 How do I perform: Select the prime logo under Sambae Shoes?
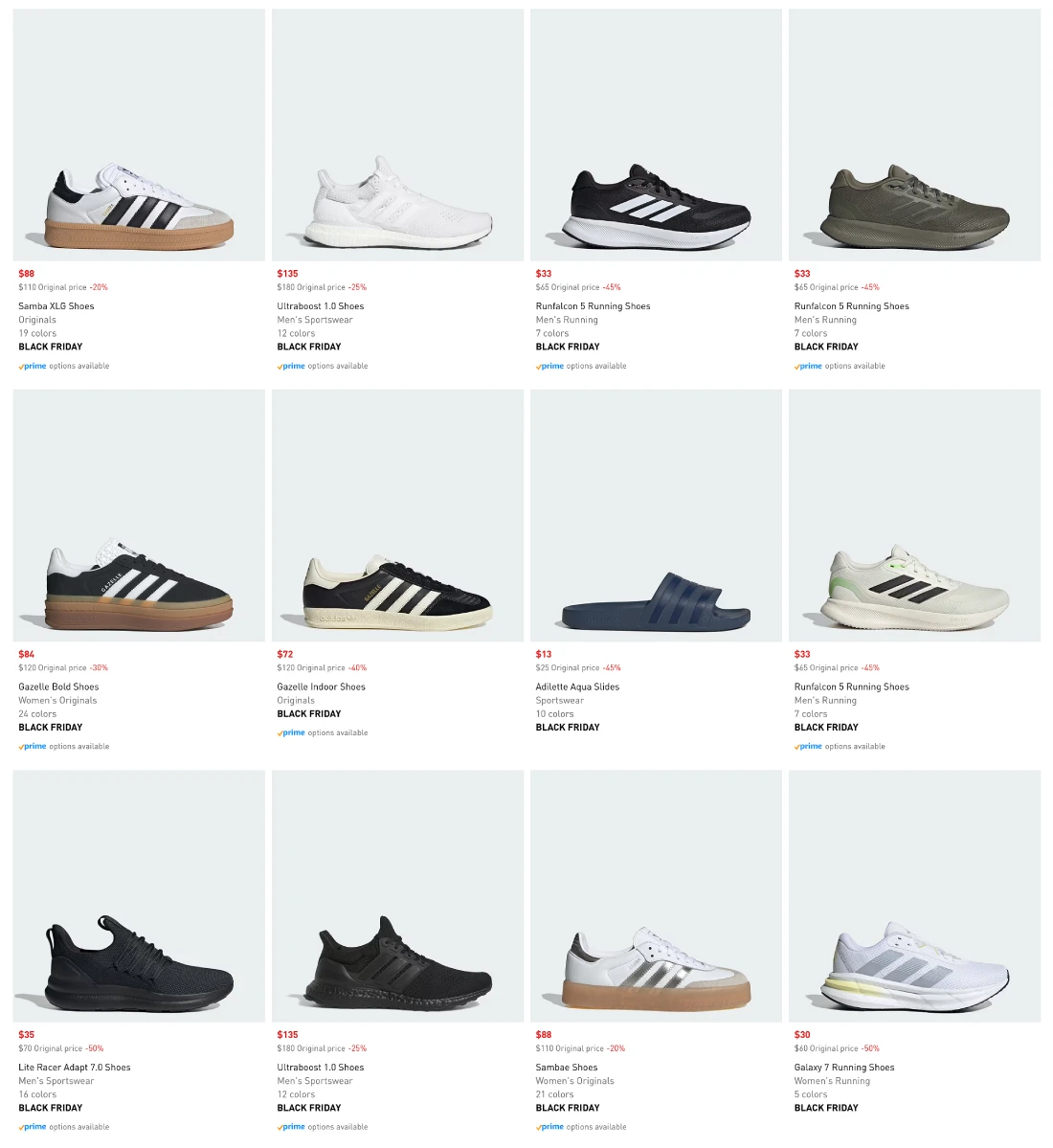[550, 1127]
